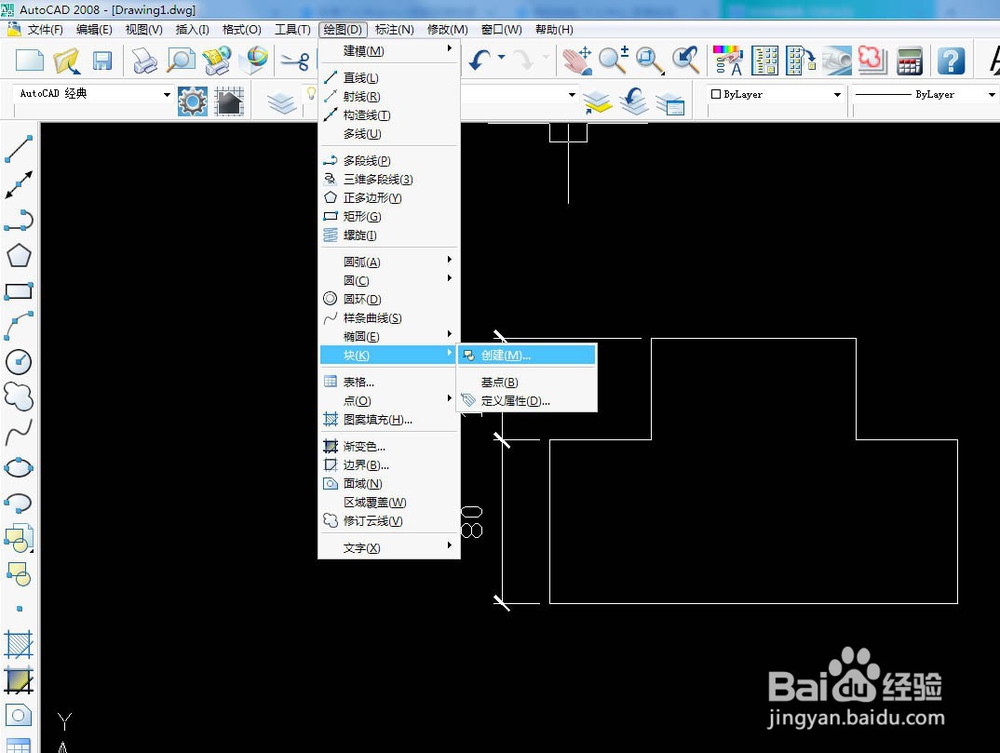The width and height of the screenshot is (1000, 753).
Task: Select 面域(N) menu entry
Action: click(389, 484)
